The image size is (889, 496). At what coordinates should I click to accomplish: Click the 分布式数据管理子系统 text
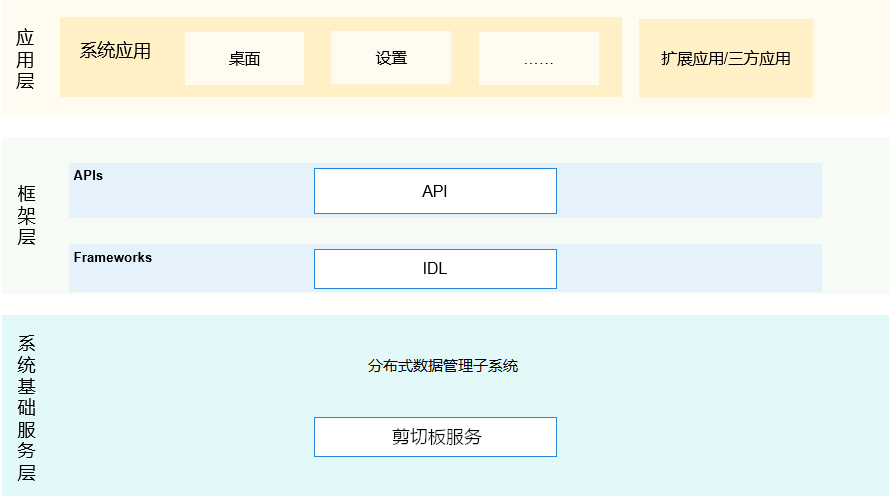coord(443,366)
